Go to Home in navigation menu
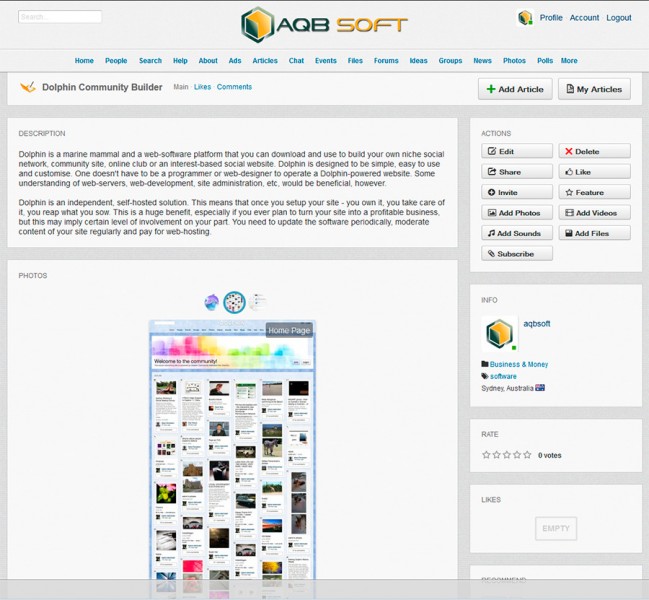649x600 pixels. pyautogui.click(x=84, y=60)
